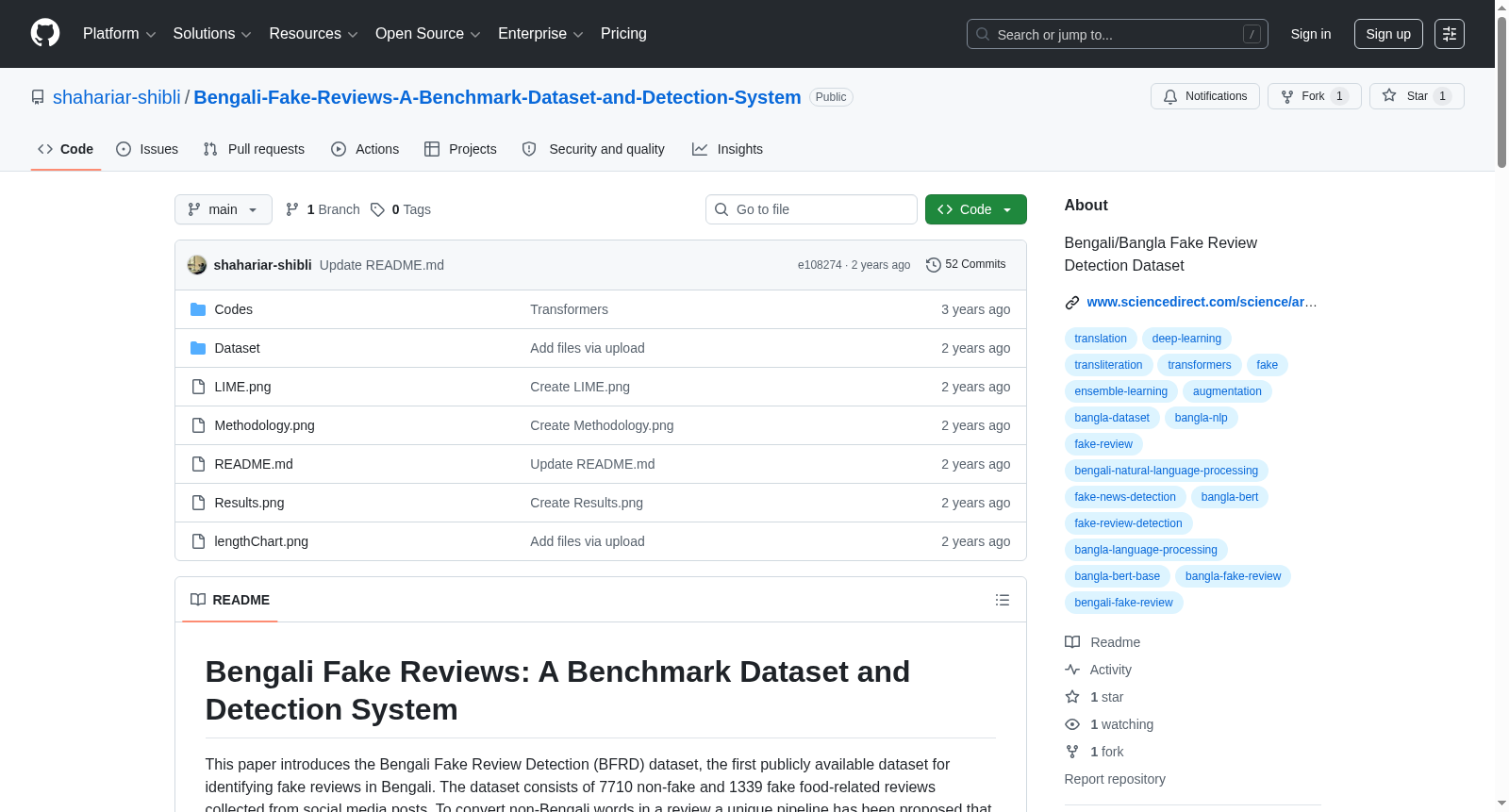Open the Dataset folder link
The height and width of the screenshot is (812, 1509).
[237, 348]
